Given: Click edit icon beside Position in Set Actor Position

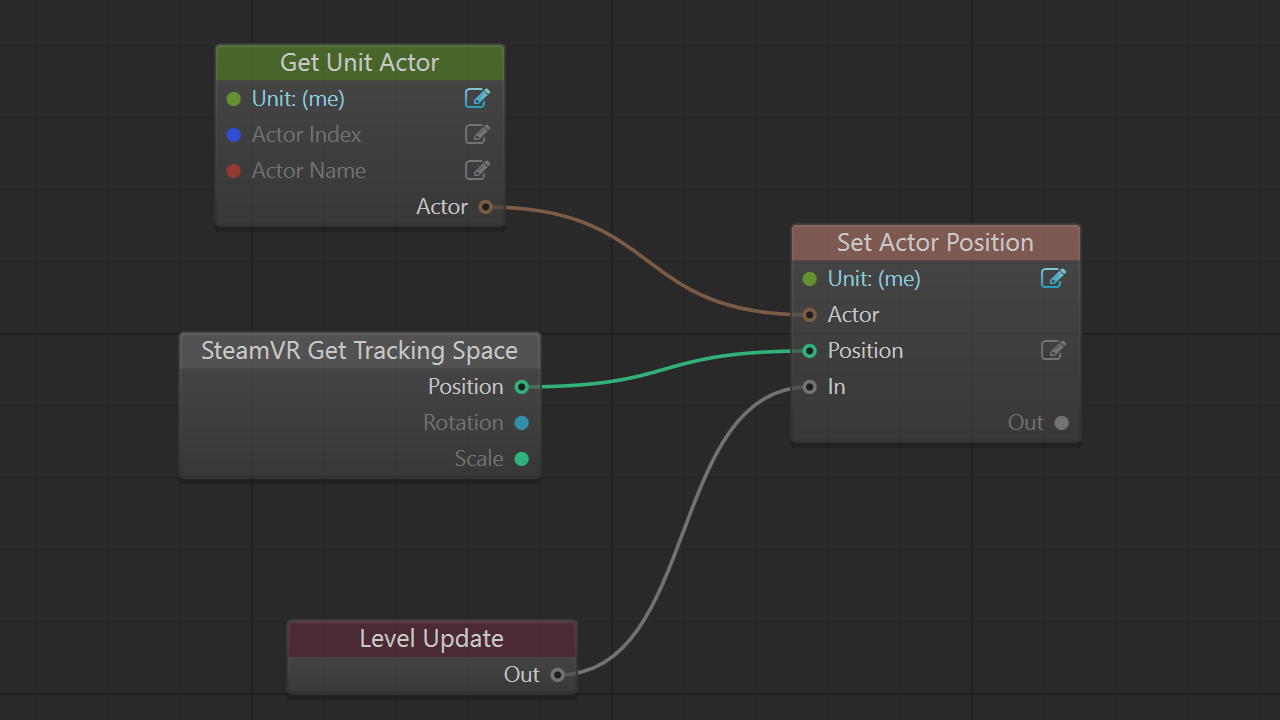Looking at the screenshot, I should coord(1053,350).
